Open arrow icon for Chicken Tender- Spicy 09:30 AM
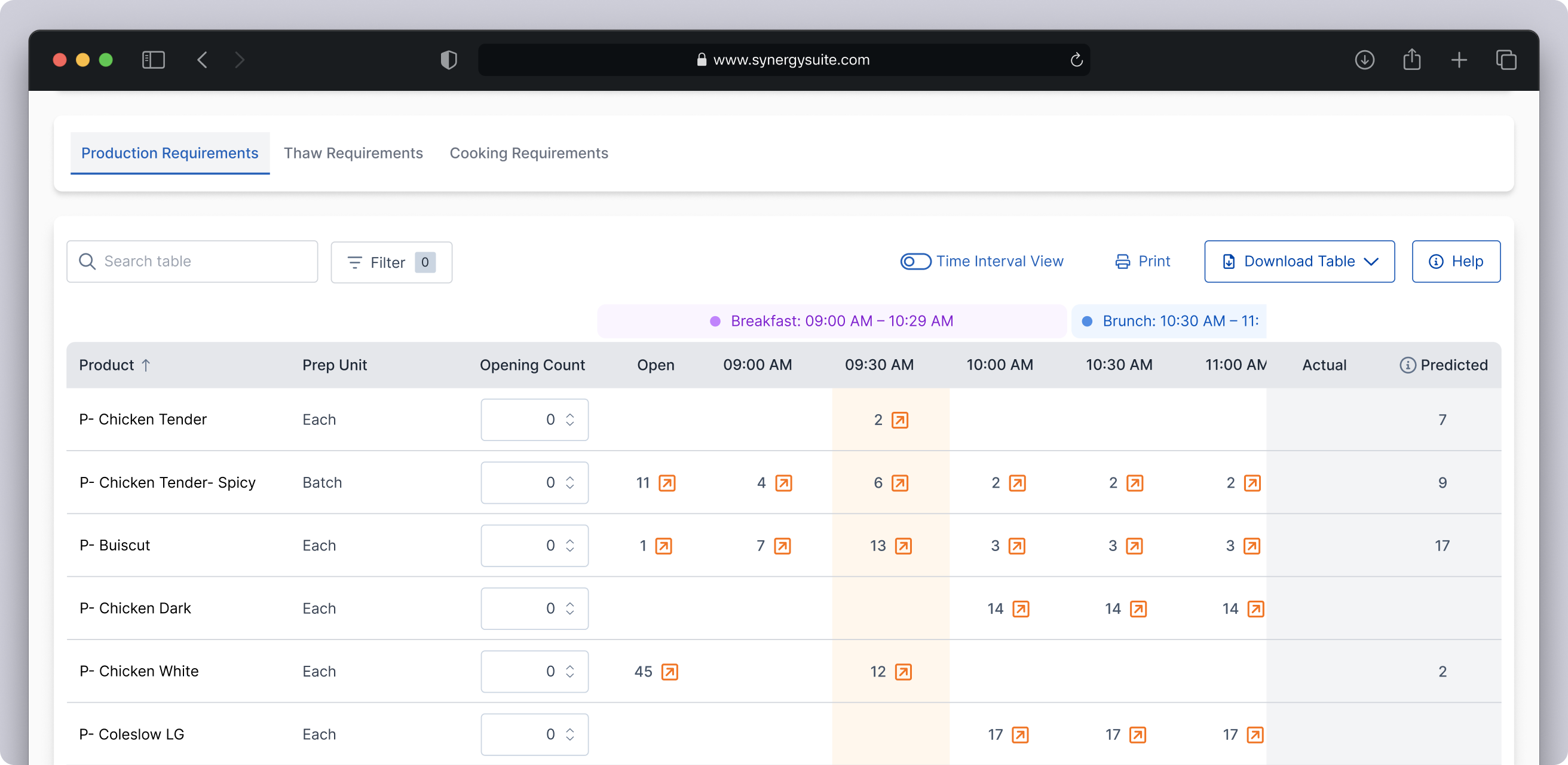Viewport: 1568px width, 765px height. [900, 484]
